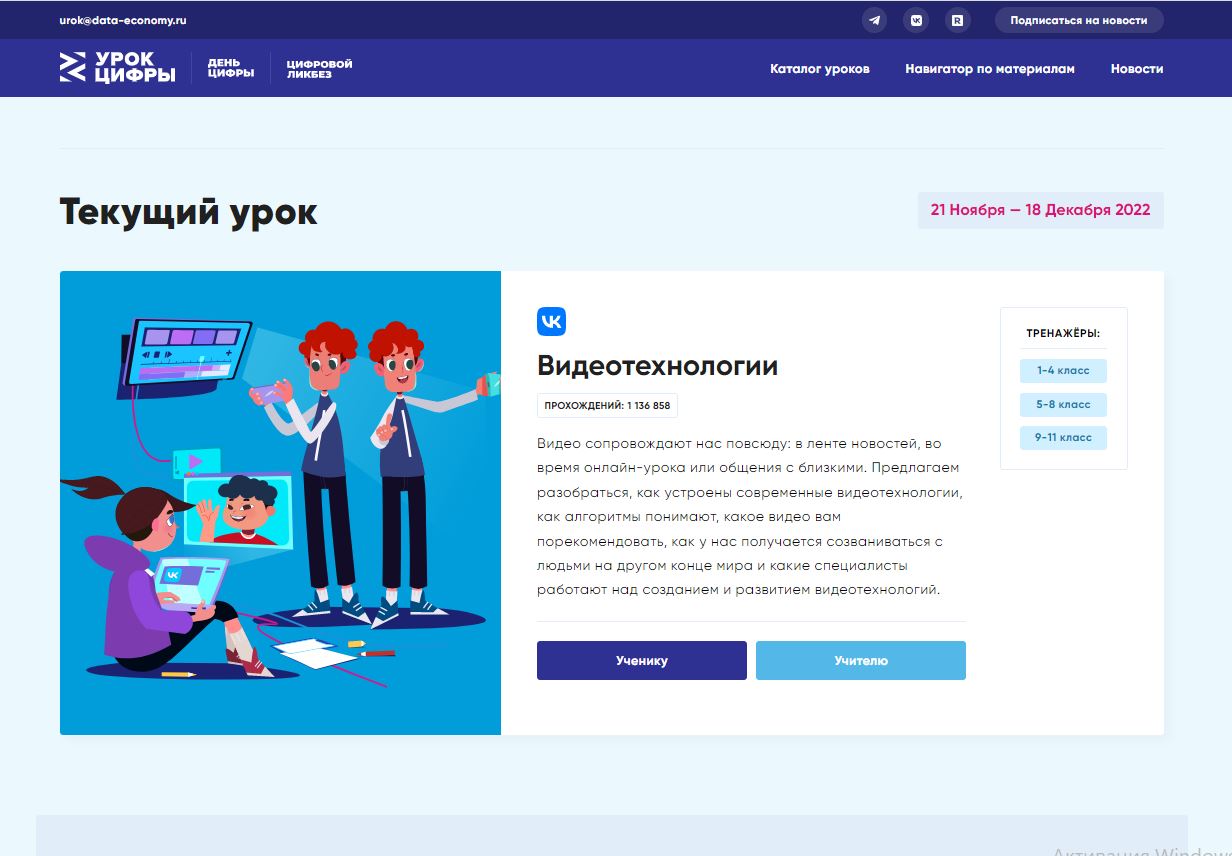The image size is (1232, 856).
Task: Open the Telegram social icon
Action: click(x=874, y=20)
